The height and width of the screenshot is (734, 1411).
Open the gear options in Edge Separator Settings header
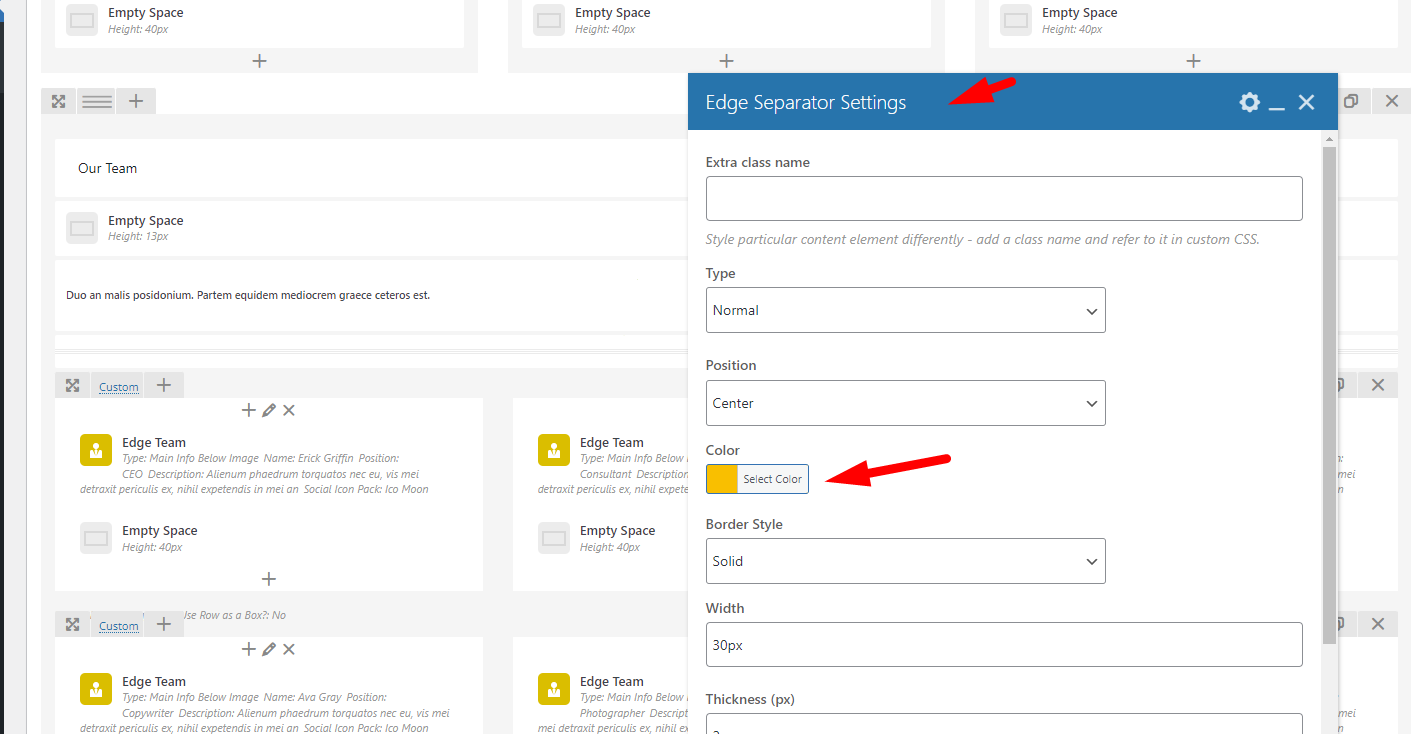click(1249, 102)
